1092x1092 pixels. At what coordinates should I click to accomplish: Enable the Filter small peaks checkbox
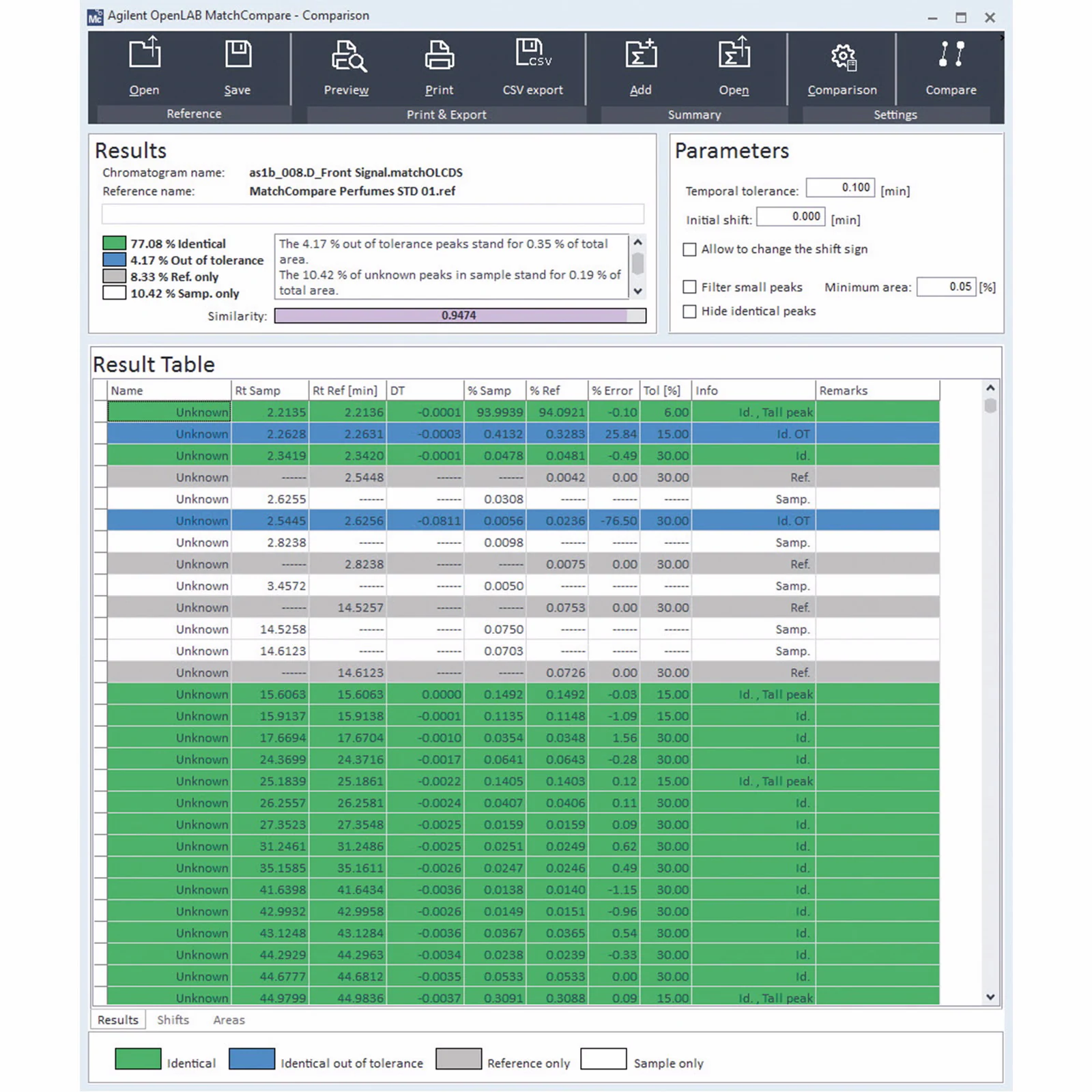pyautogui.click(x=690, y=287)
